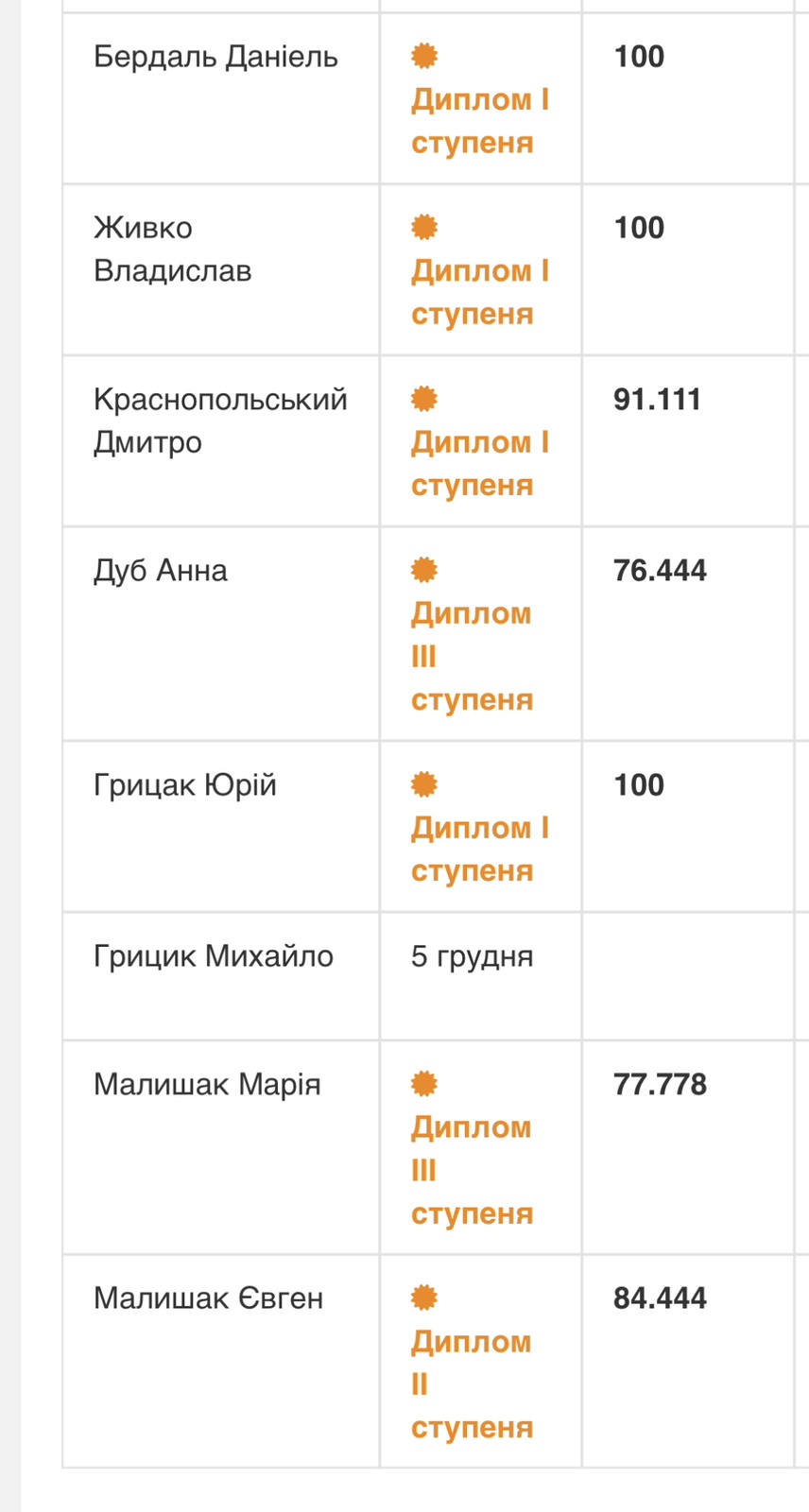Click the award badge icon beside Дуб Анна
This screenshot has width=809, height=1512.
[x=424, y=570]
